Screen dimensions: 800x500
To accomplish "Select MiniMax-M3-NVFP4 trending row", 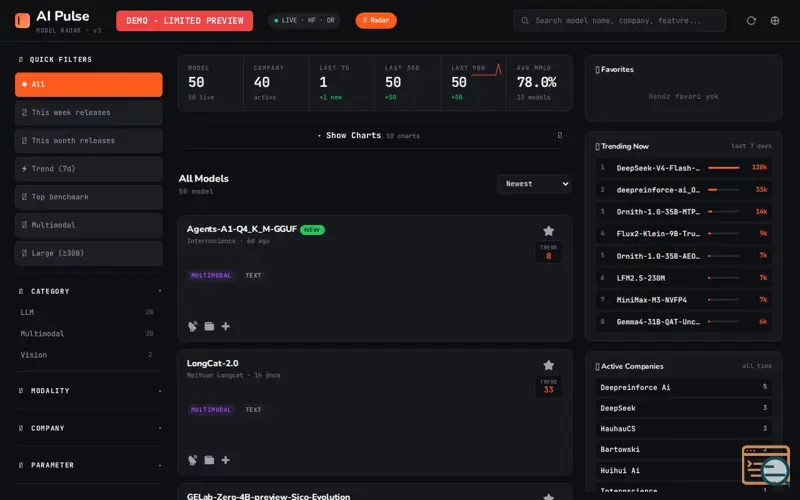I will pos(684,300).
